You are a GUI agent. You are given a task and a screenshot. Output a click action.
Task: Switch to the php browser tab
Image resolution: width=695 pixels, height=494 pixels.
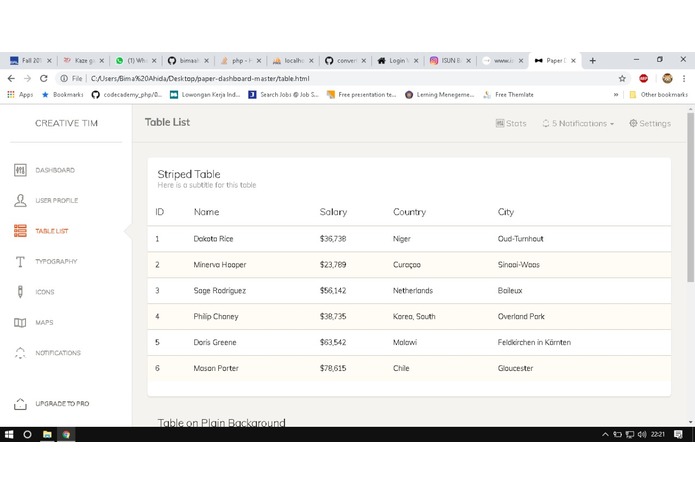(x=241, y=61)
